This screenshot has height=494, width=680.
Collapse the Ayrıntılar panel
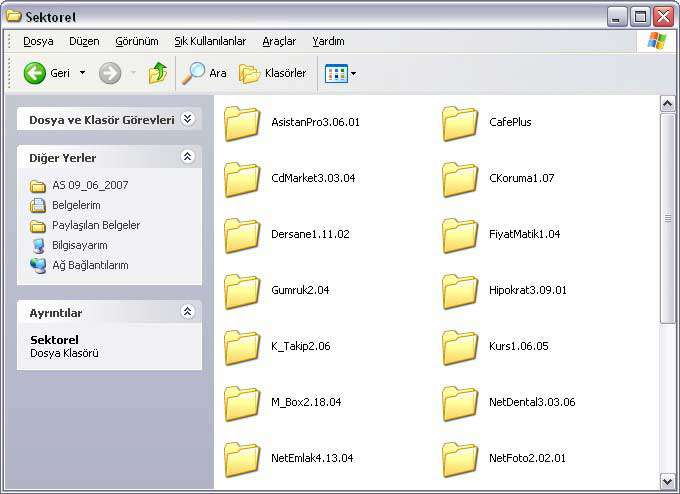187,311
